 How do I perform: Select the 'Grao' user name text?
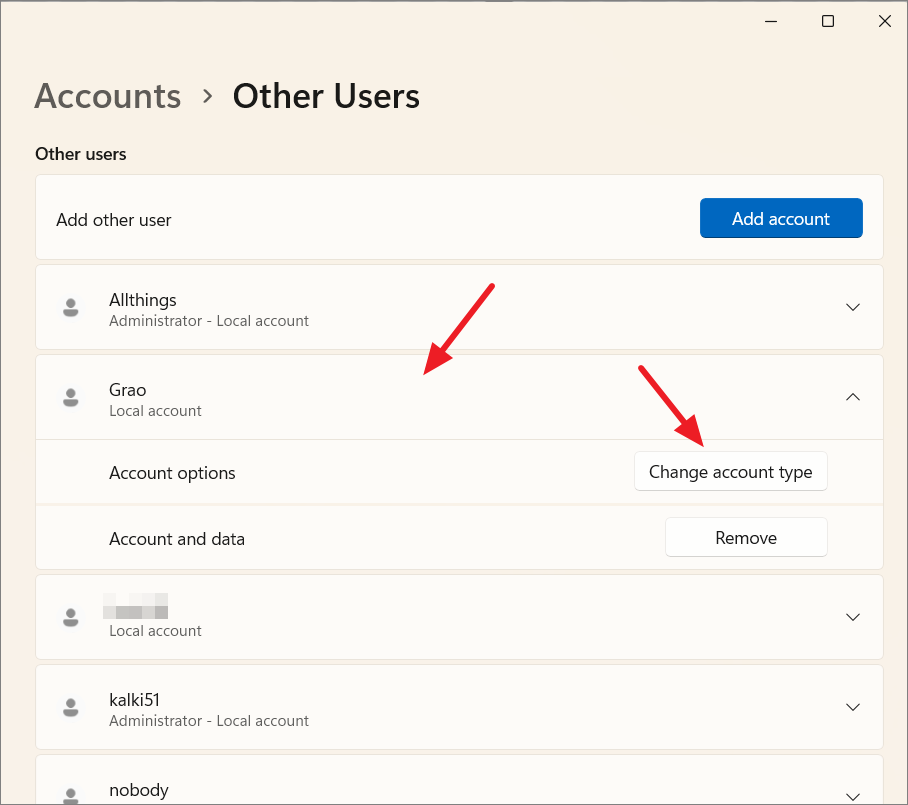[127, 390]
